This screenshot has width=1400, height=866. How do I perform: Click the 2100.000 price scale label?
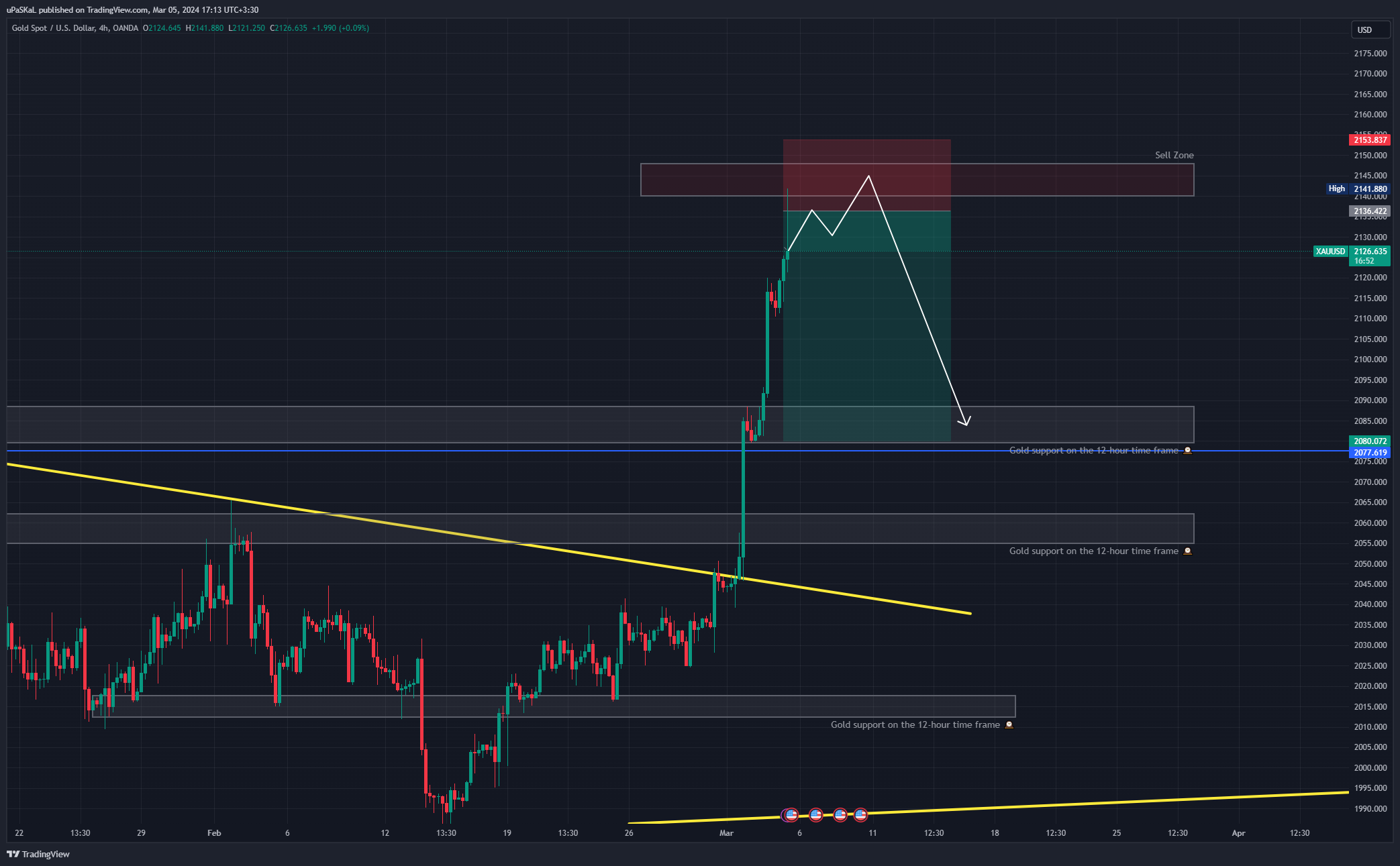(x=1370, y=360)
